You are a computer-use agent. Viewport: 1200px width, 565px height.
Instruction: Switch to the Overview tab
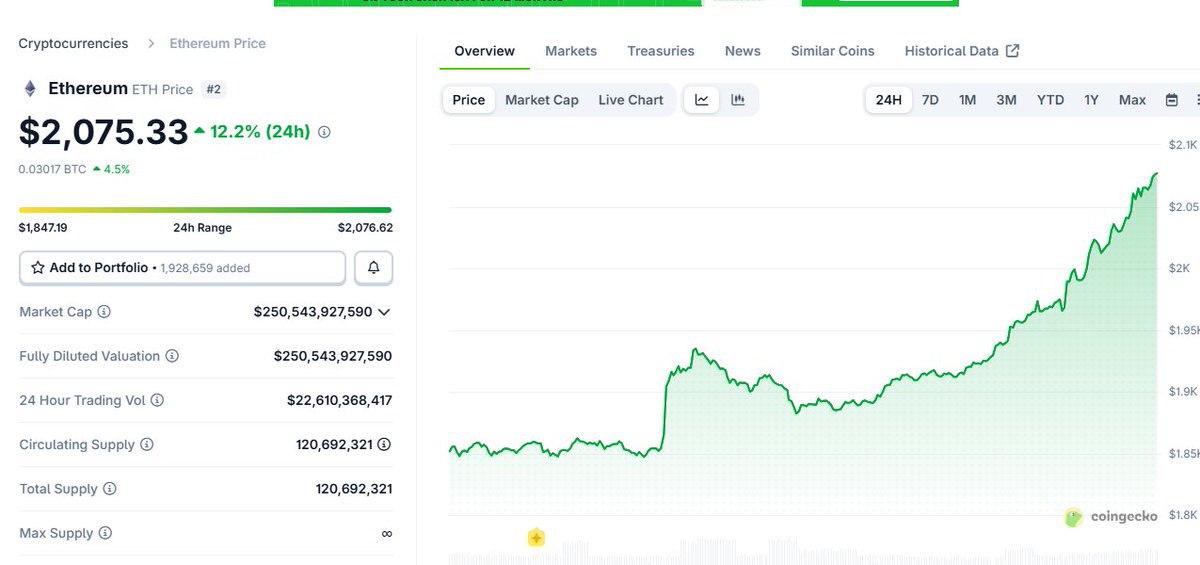click(x=485, y=51)
